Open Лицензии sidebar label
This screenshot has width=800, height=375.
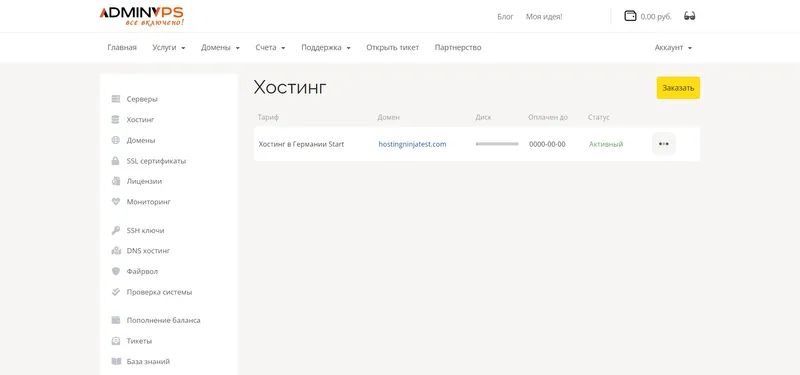click(x=144, y=181)
